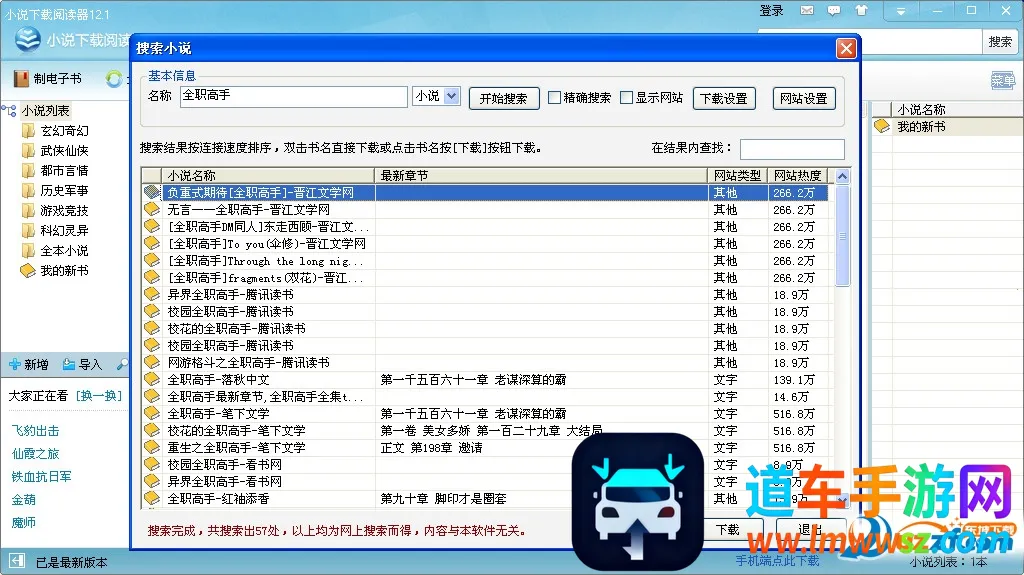Screen dimensions: 1024x575
Task: Open the title bar dropdown arrow menu
Action: 901,11
